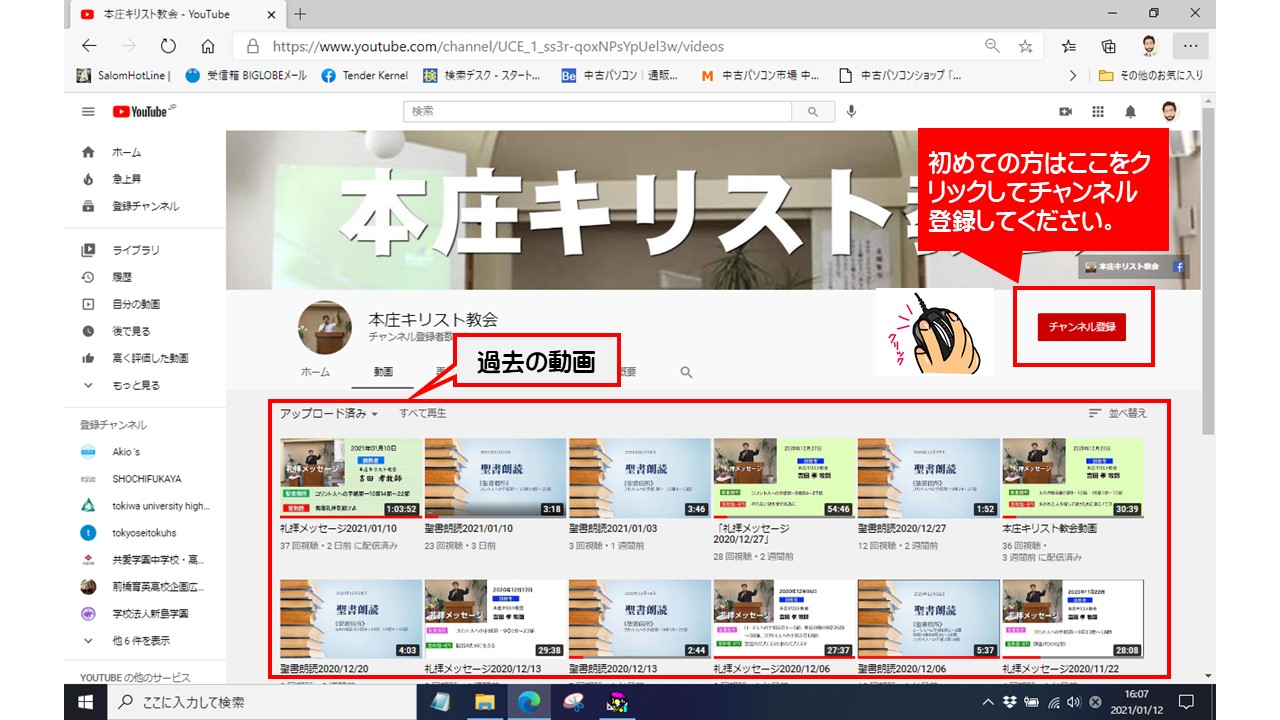This screenshot has height=720, width=1280.
Task: Click the YouTube 検索 input field
Action: 598,112
